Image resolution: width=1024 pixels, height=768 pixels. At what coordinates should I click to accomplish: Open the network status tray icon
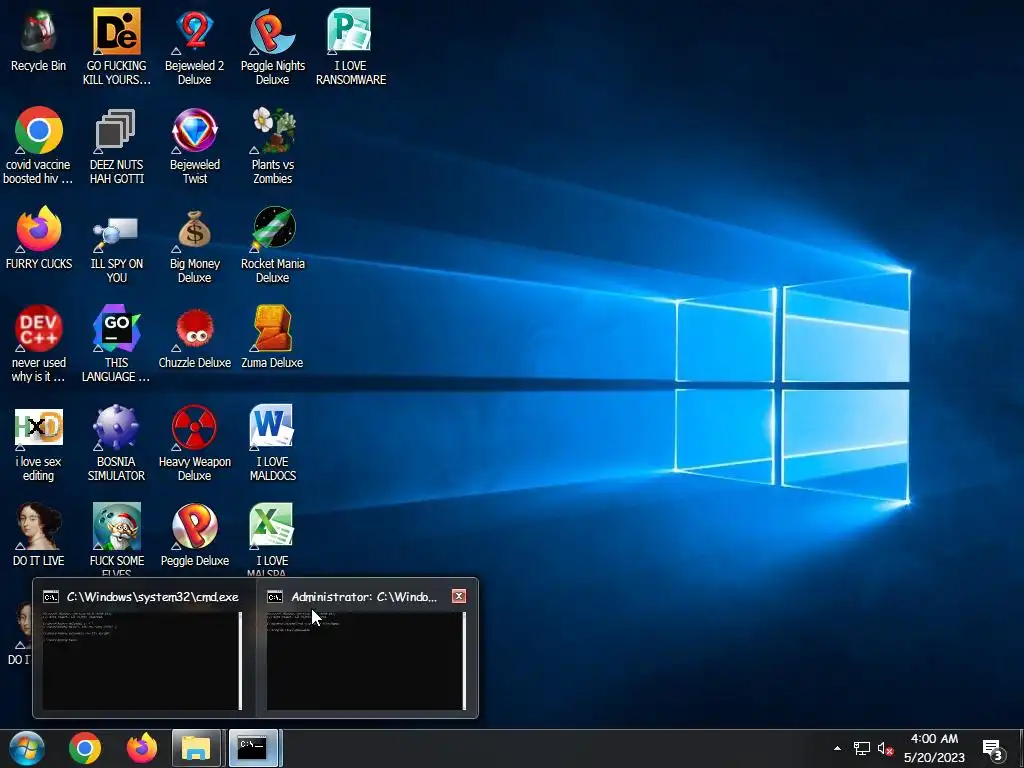click(861, 748)
